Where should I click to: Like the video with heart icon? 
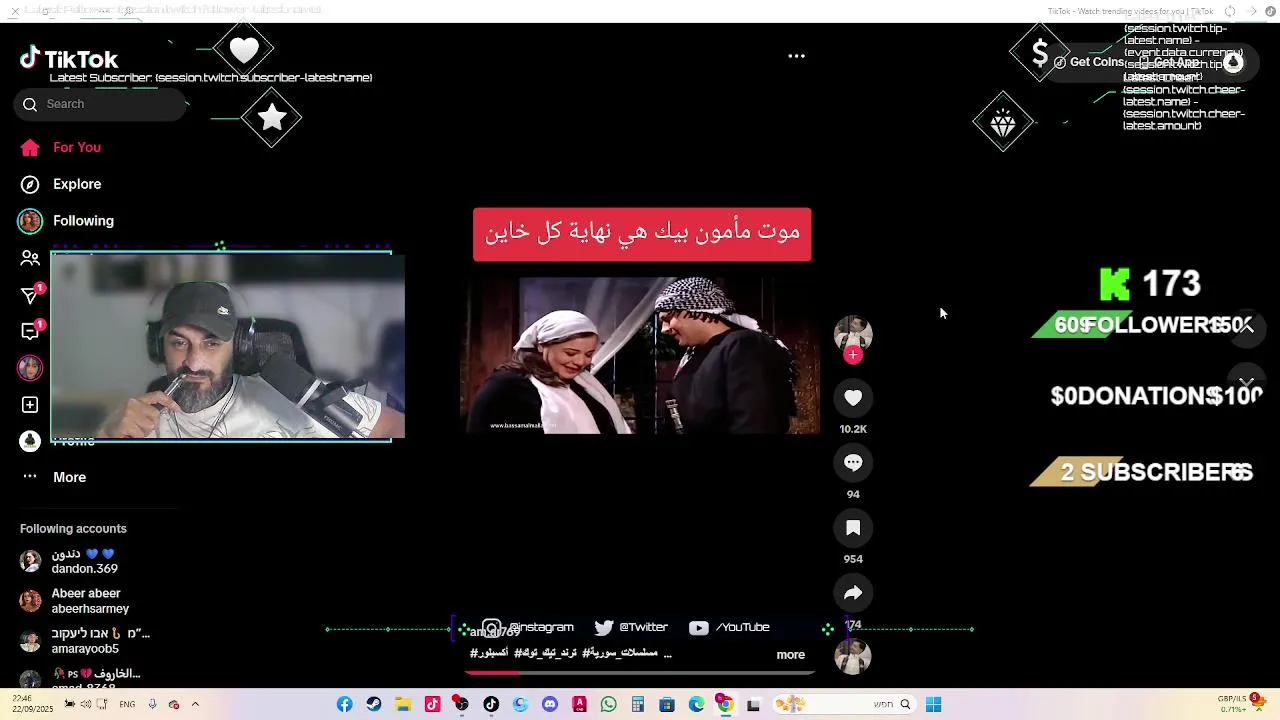(853, 398)
